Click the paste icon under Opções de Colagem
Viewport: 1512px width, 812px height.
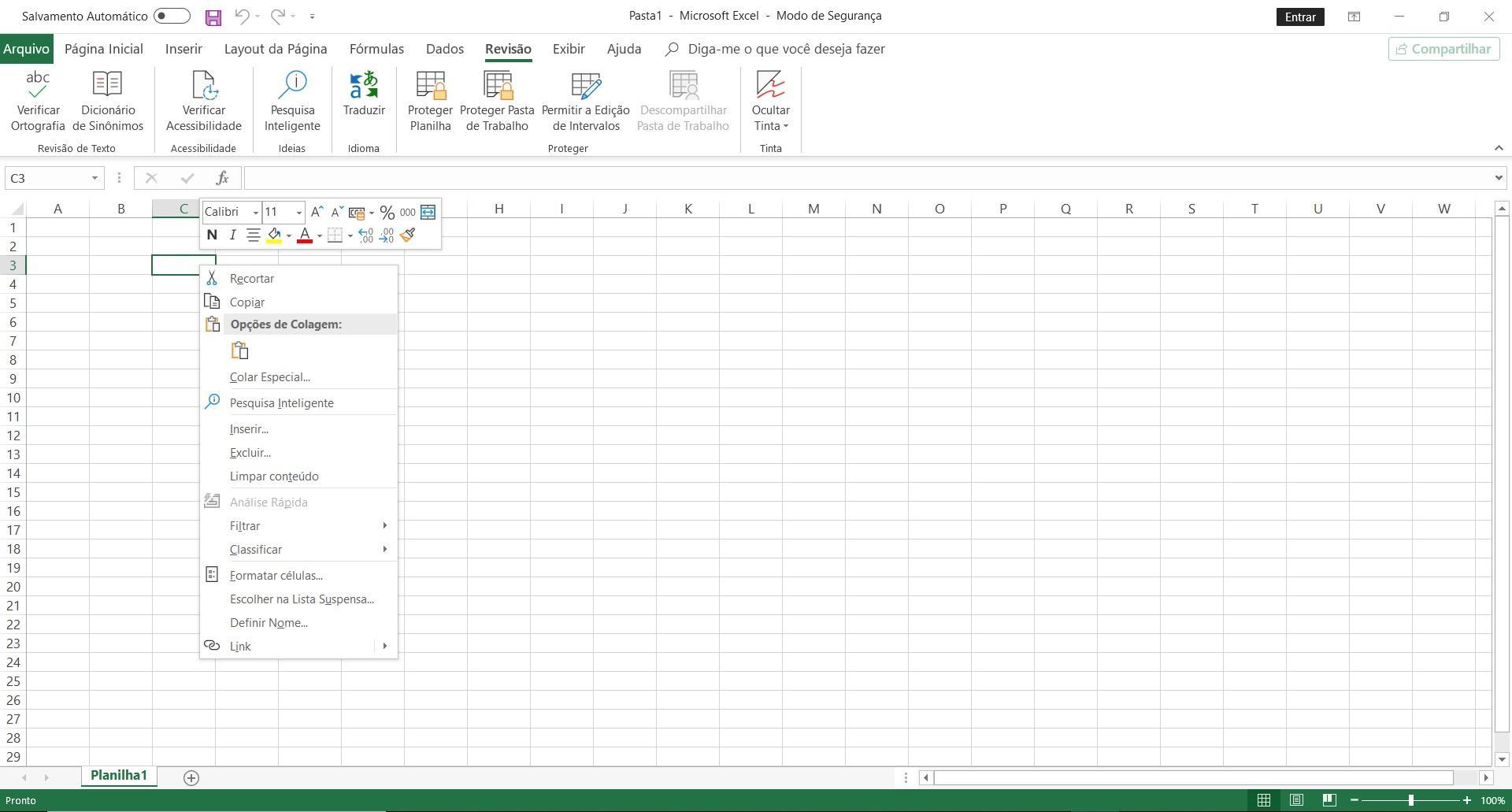point(240,350)
